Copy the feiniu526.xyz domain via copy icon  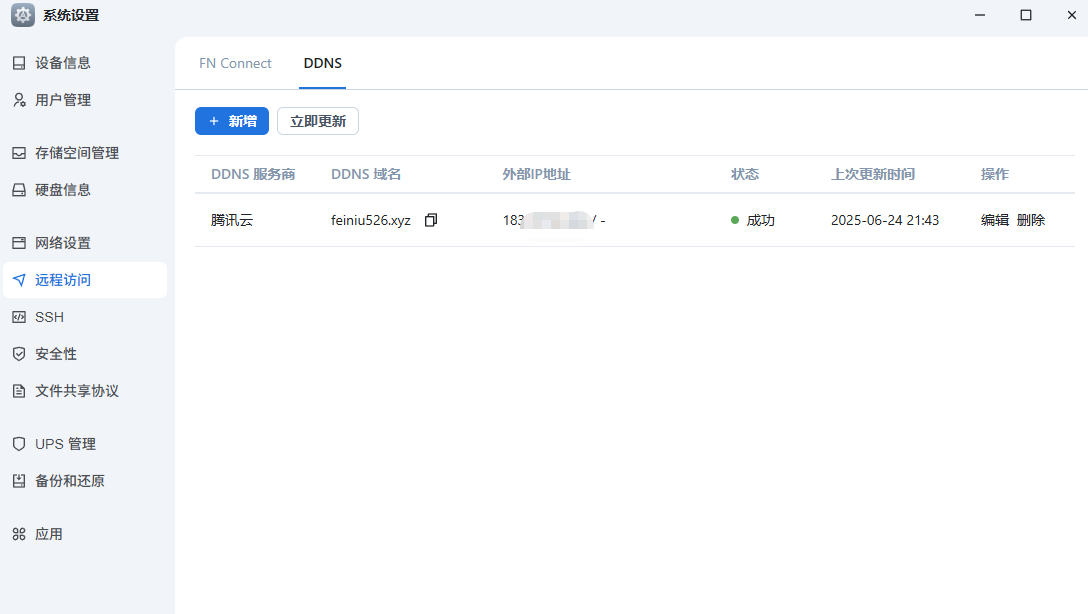pos(431,220)
